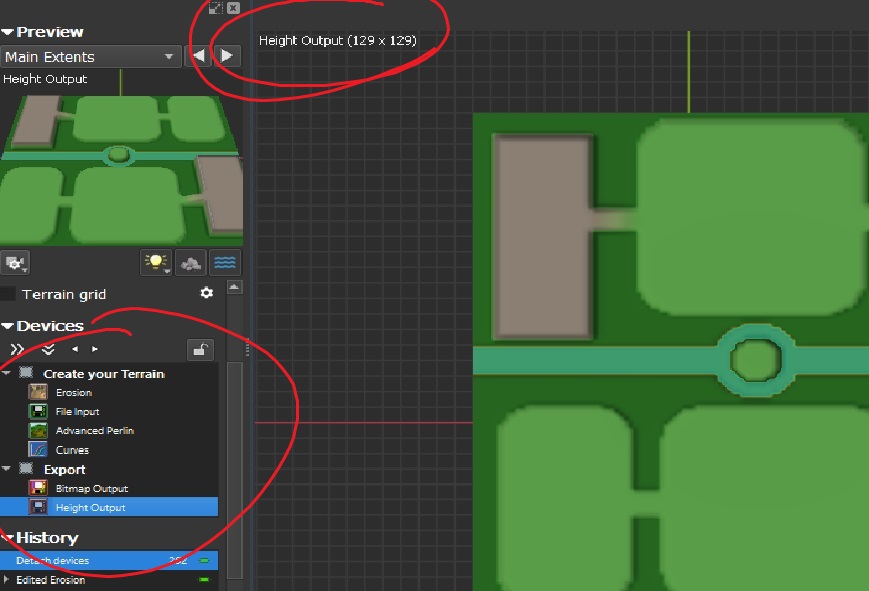This screenshot has height=591, width=869.
Task: Toggle green status indicator on Edited Erosion
Action: click(x=205, y=580)
